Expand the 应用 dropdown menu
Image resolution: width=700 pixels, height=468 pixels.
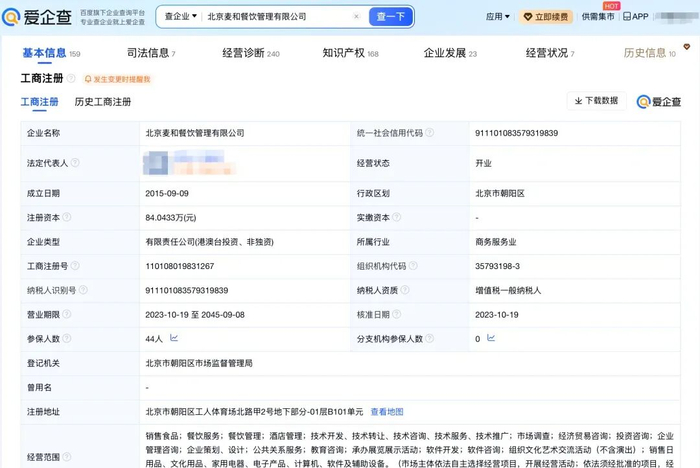[x=498, y=17]
